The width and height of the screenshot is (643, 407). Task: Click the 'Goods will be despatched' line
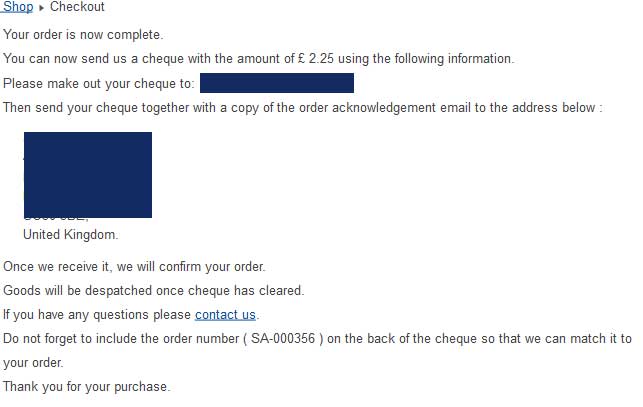point(153,291)
